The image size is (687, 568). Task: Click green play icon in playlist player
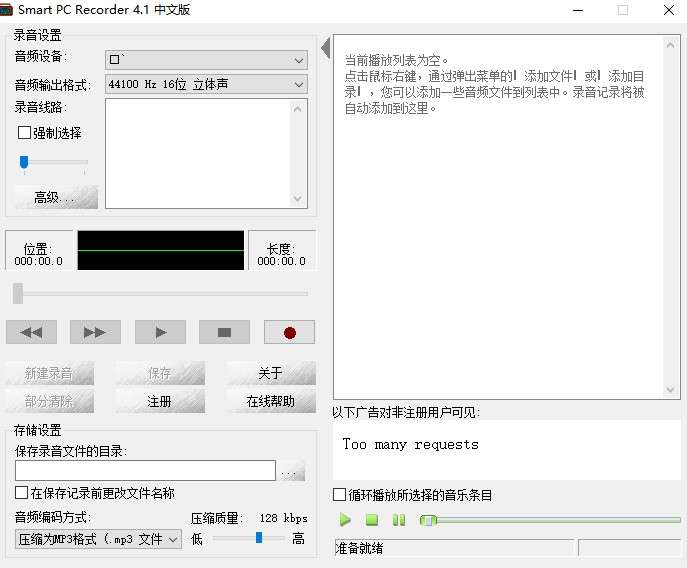pos(345,520)
